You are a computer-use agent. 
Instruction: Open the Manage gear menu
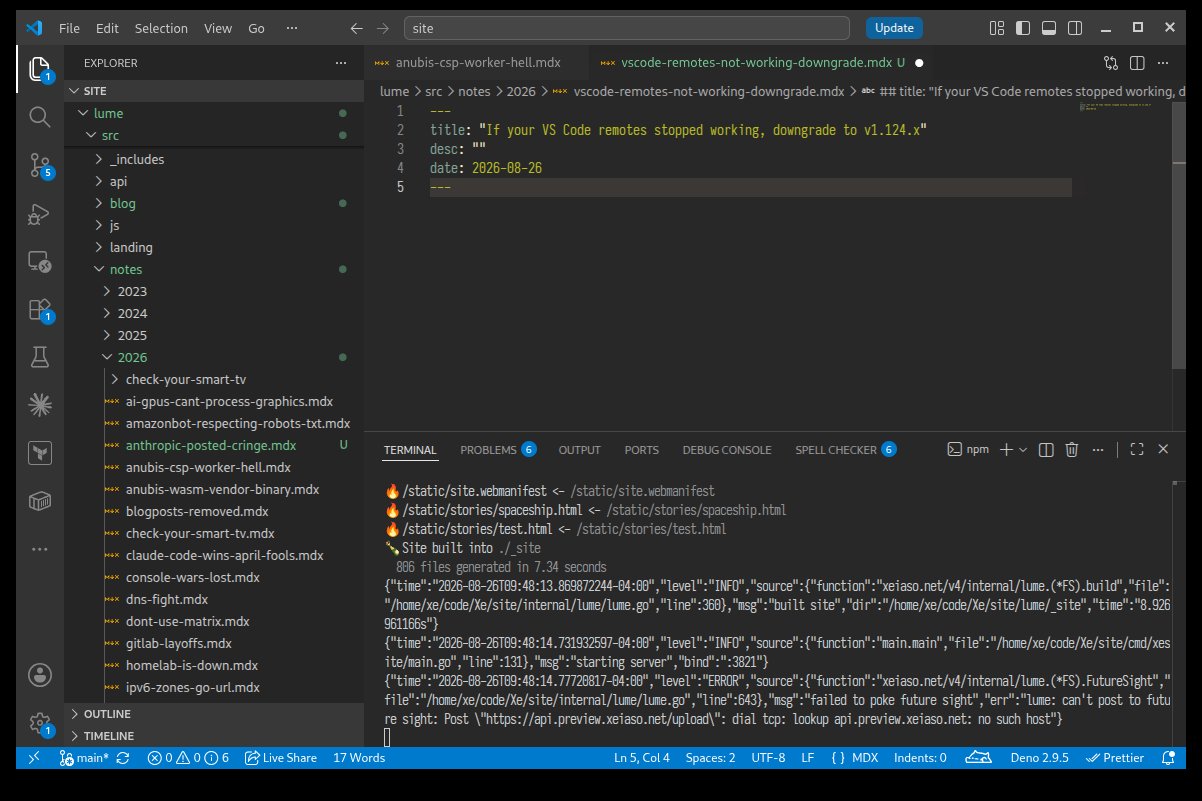tap(39, 722)
